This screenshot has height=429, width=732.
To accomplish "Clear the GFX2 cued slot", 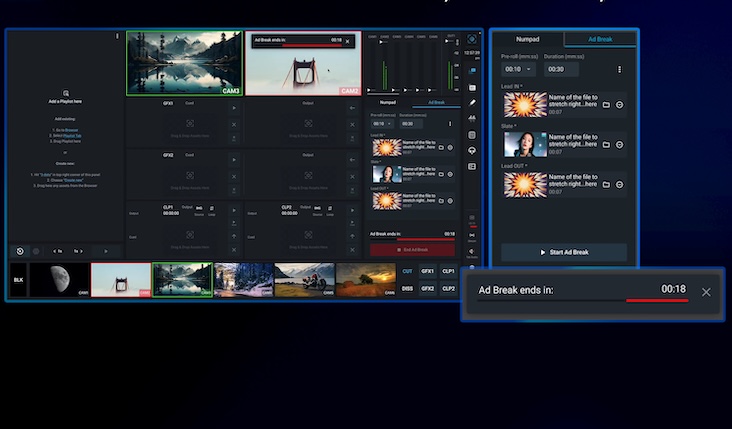I will 234,176.
